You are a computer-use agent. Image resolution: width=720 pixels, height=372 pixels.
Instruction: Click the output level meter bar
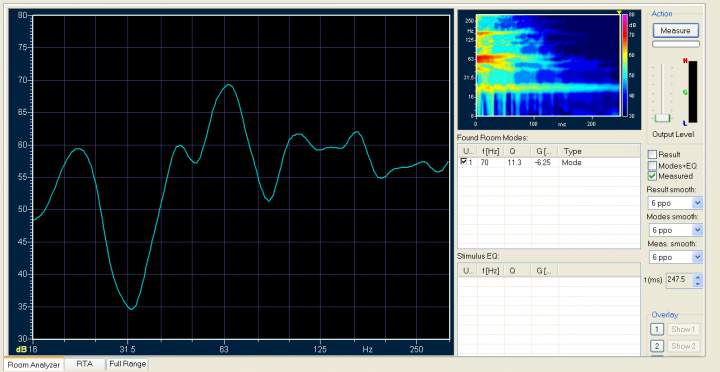click(692, 91)
